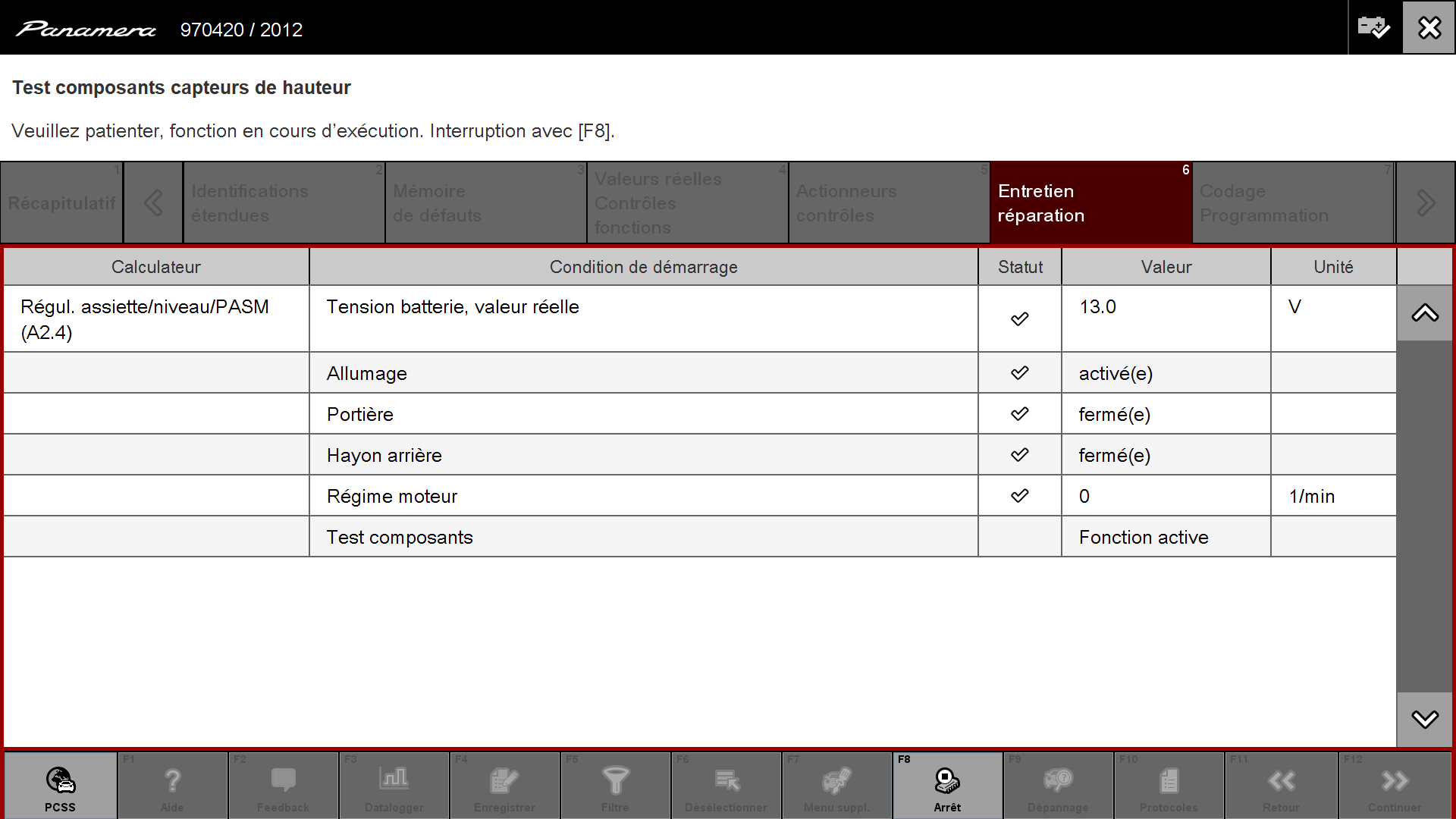Screen dimensions: 1456x819
Task: Select the Régul. assiette/niveau/PASM (A2.4) cell
Action: tap(156, 319)
